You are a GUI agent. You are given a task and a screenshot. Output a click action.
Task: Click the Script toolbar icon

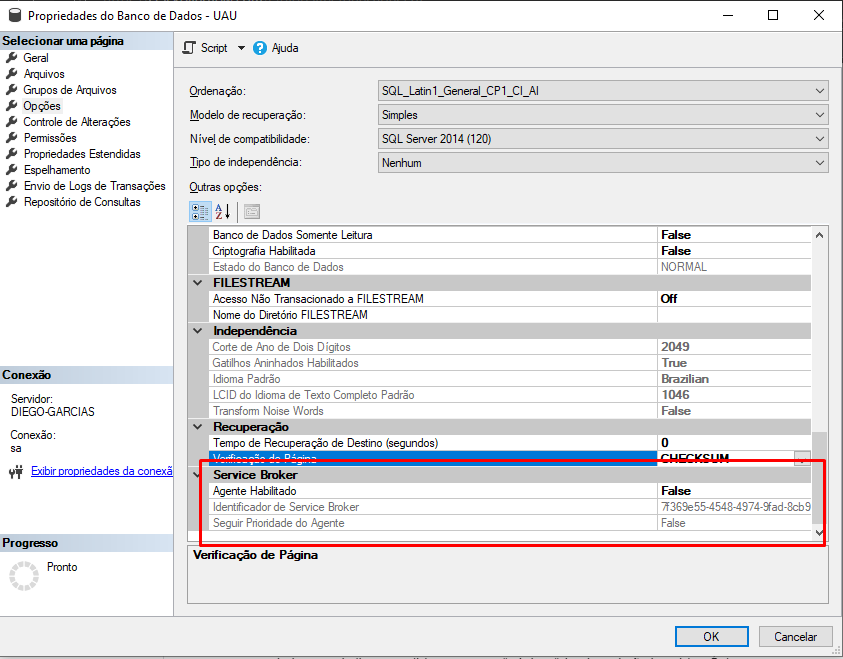(190, 48)
